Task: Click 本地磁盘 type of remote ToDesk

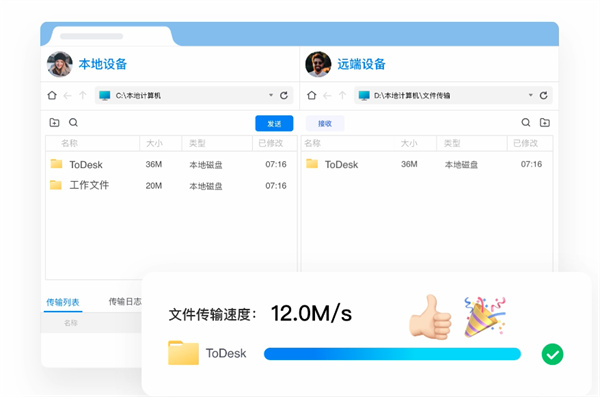Action: coord(461,165)
